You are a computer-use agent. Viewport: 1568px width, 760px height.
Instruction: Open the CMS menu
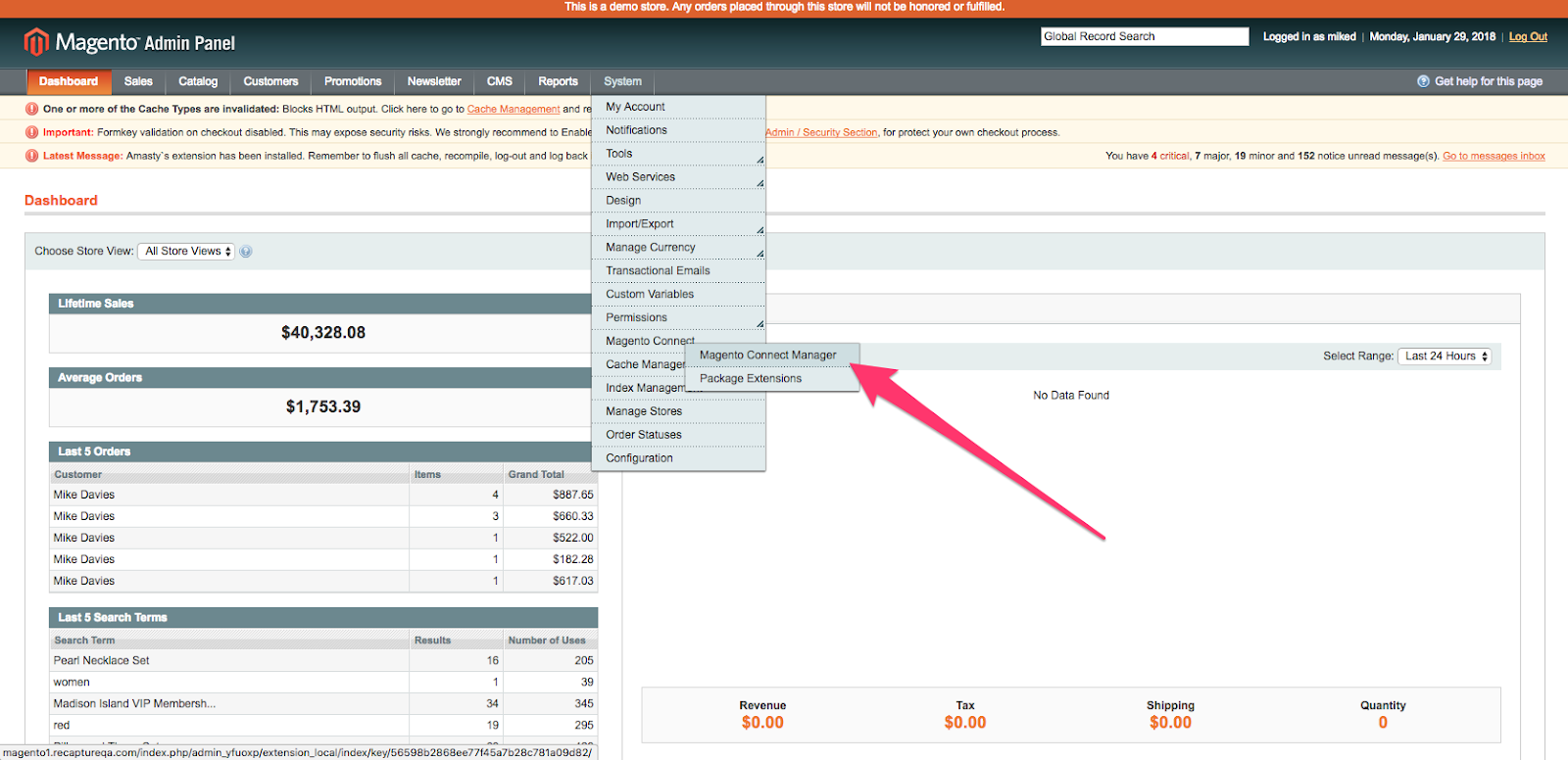click(x=500, y=81)
